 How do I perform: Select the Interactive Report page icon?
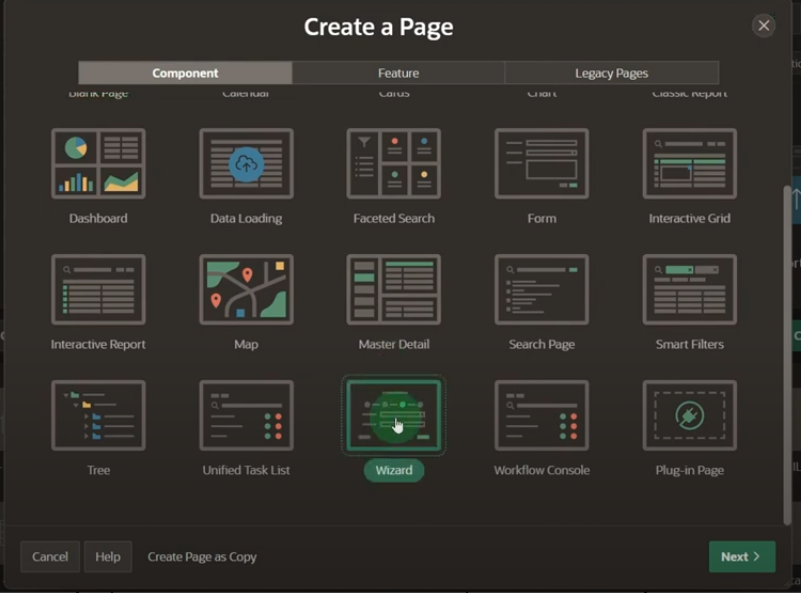98,290
